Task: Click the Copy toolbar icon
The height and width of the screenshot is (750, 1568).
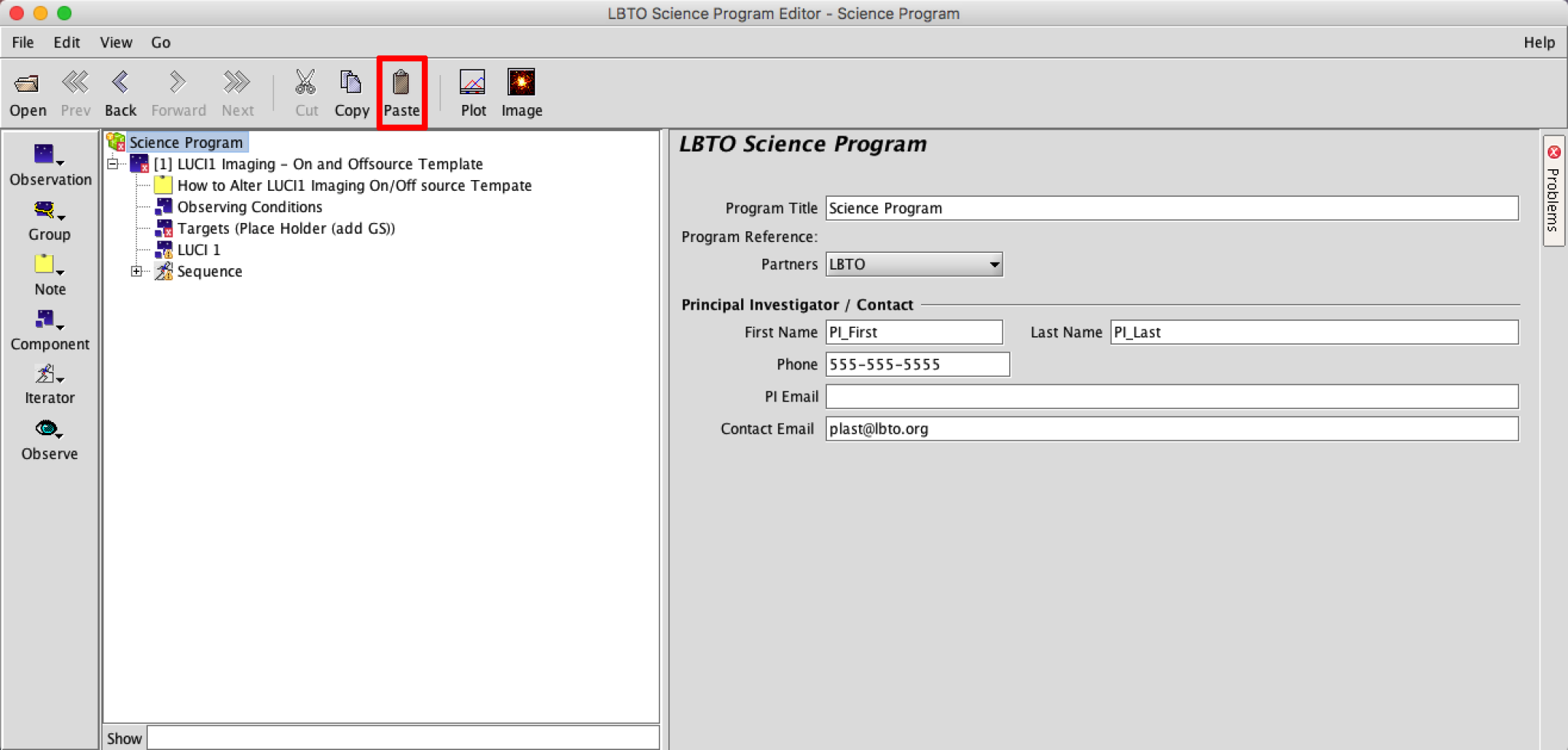Action: pos(351,81)
